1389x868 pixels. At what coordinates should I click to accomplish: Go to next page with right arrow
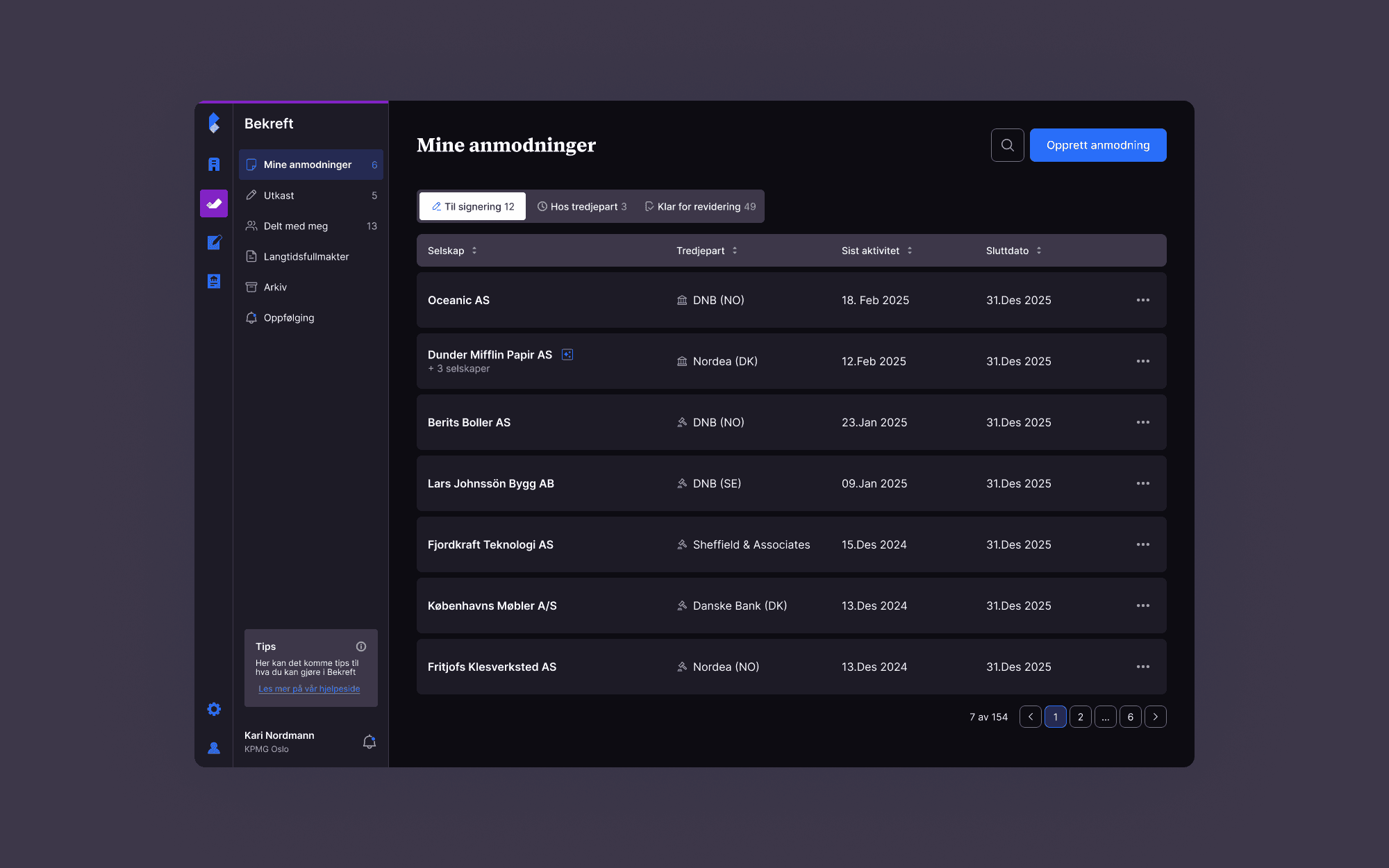pyautogui.click(x=1155, y=717)
